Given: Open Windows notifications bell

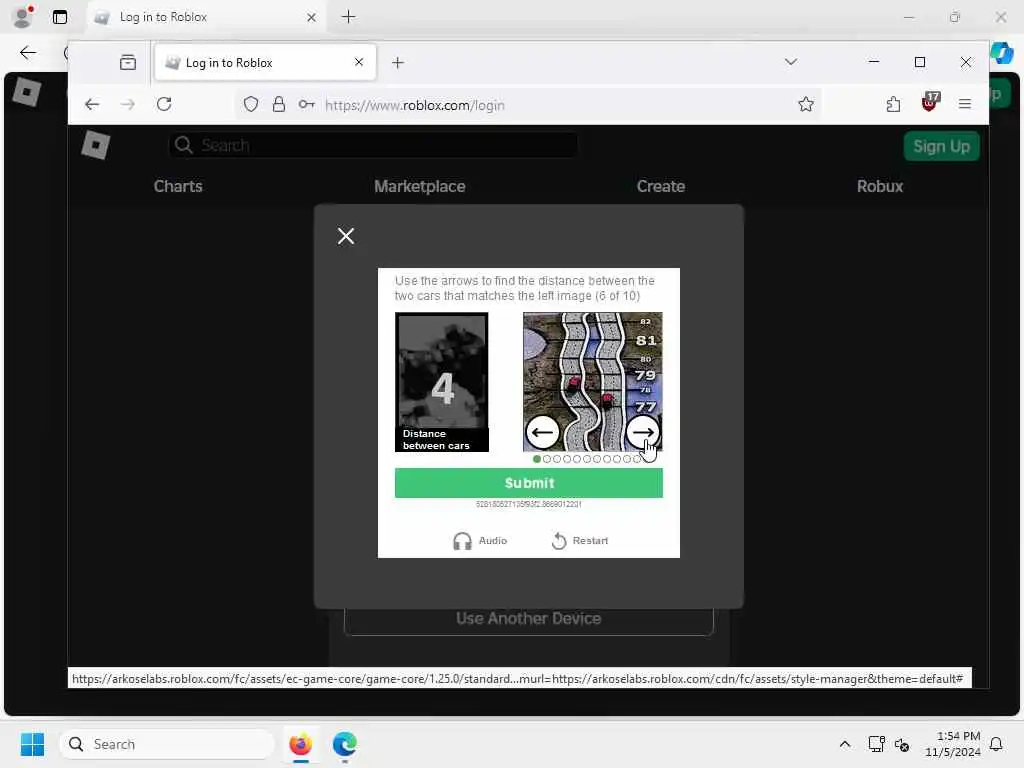Looking at the screenshot, I should click(996, 744).
